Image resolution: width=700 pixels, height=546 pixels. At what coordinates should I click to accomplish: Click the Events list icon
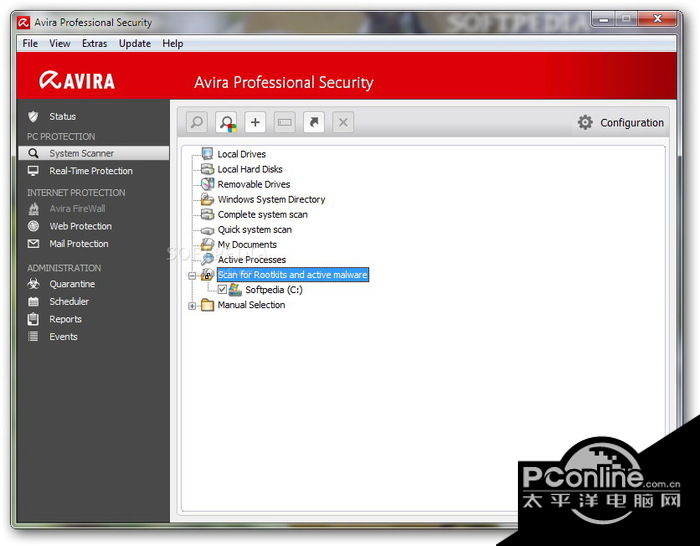point(33,337)
